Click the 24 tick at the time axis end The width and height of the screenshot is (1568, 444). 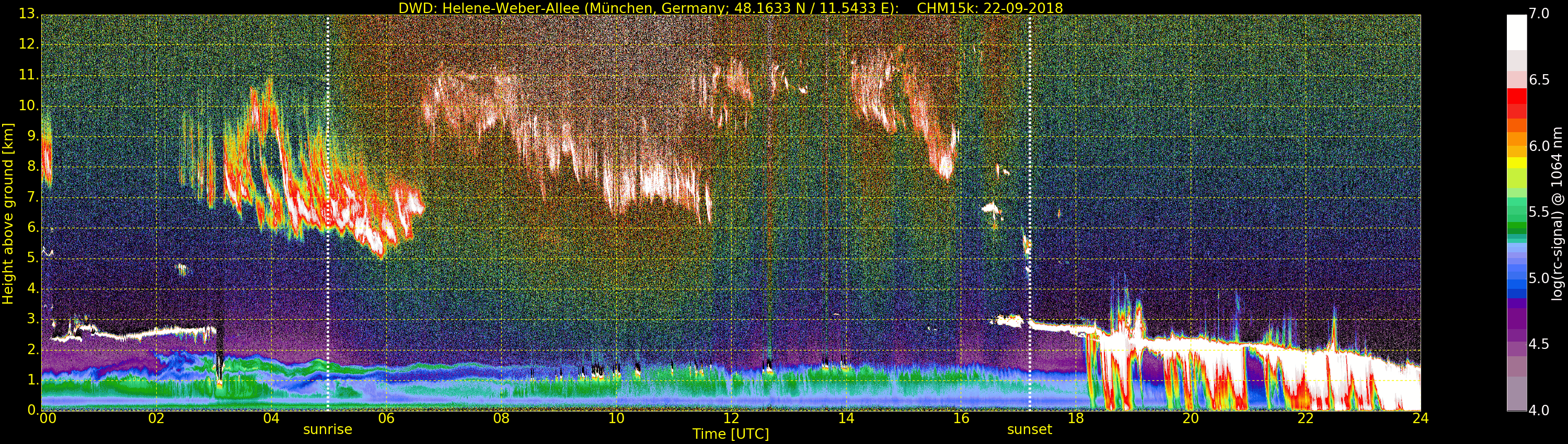tap(1420, 418)
